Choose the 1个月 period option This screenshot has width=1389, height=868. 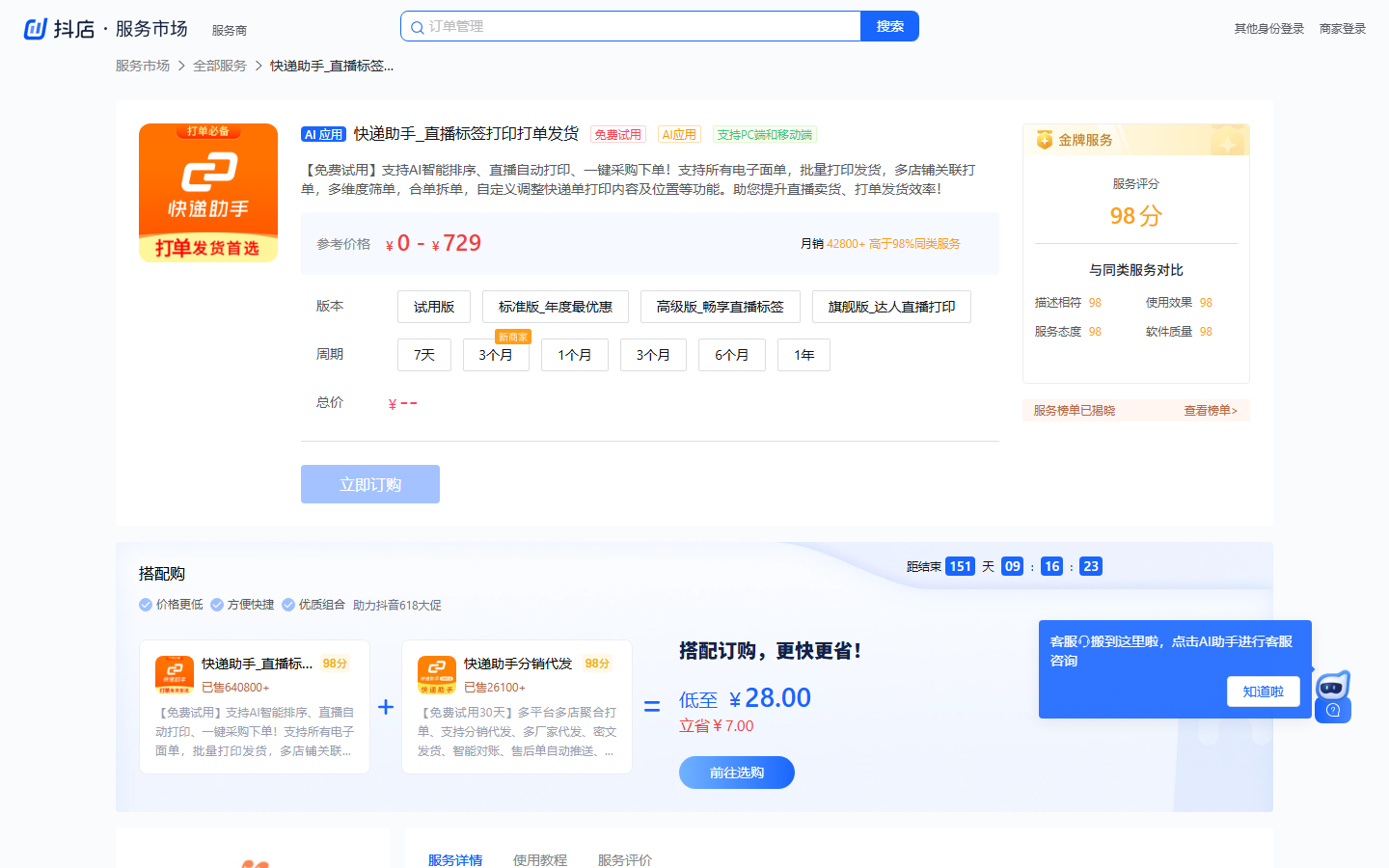575,355
